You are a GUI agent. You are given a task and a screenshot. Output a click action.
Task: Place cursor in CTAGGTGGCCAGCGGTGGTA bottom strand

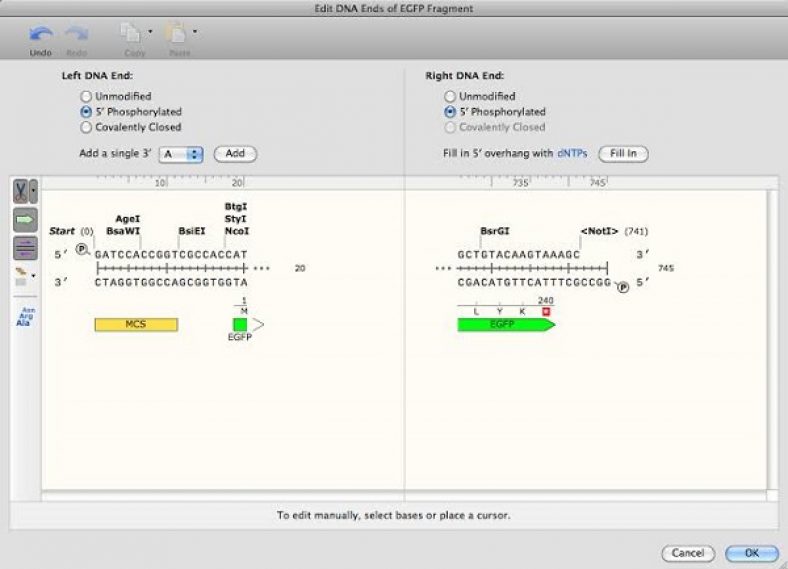[171, 282]
